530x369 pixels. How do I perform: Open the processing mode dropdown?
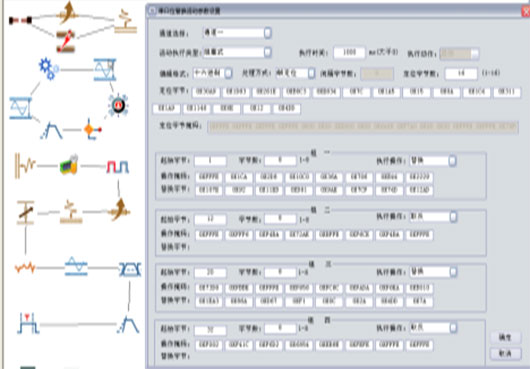[312, 73]
